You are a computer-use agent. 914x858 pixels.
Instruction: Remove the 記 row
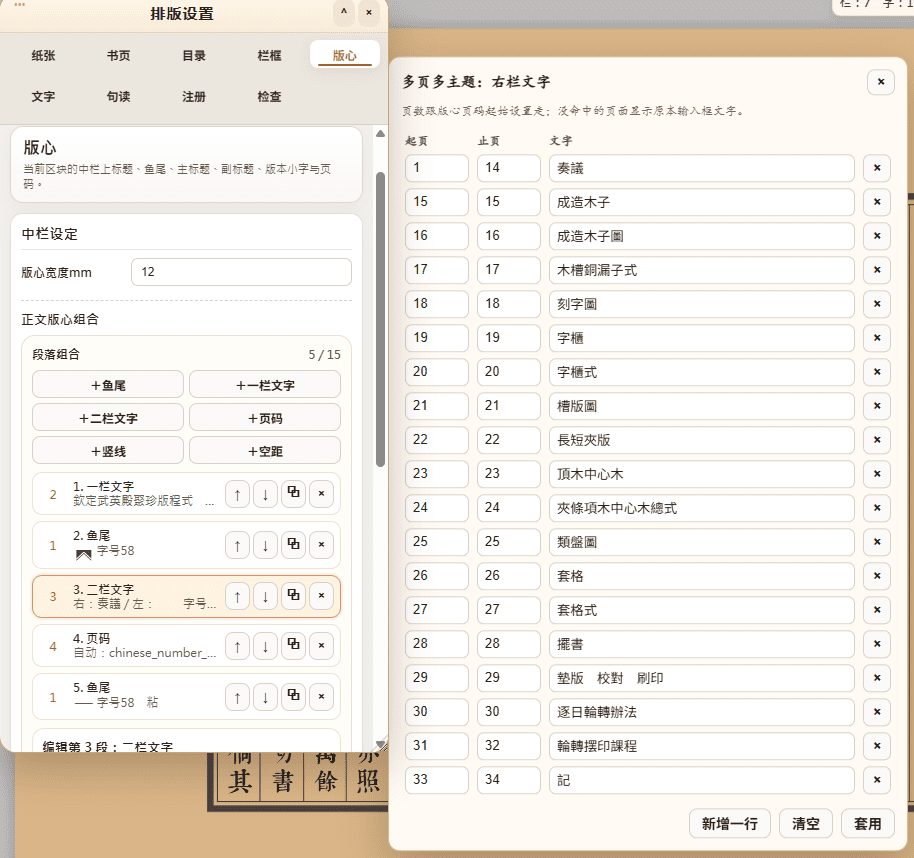click(877, 780)
